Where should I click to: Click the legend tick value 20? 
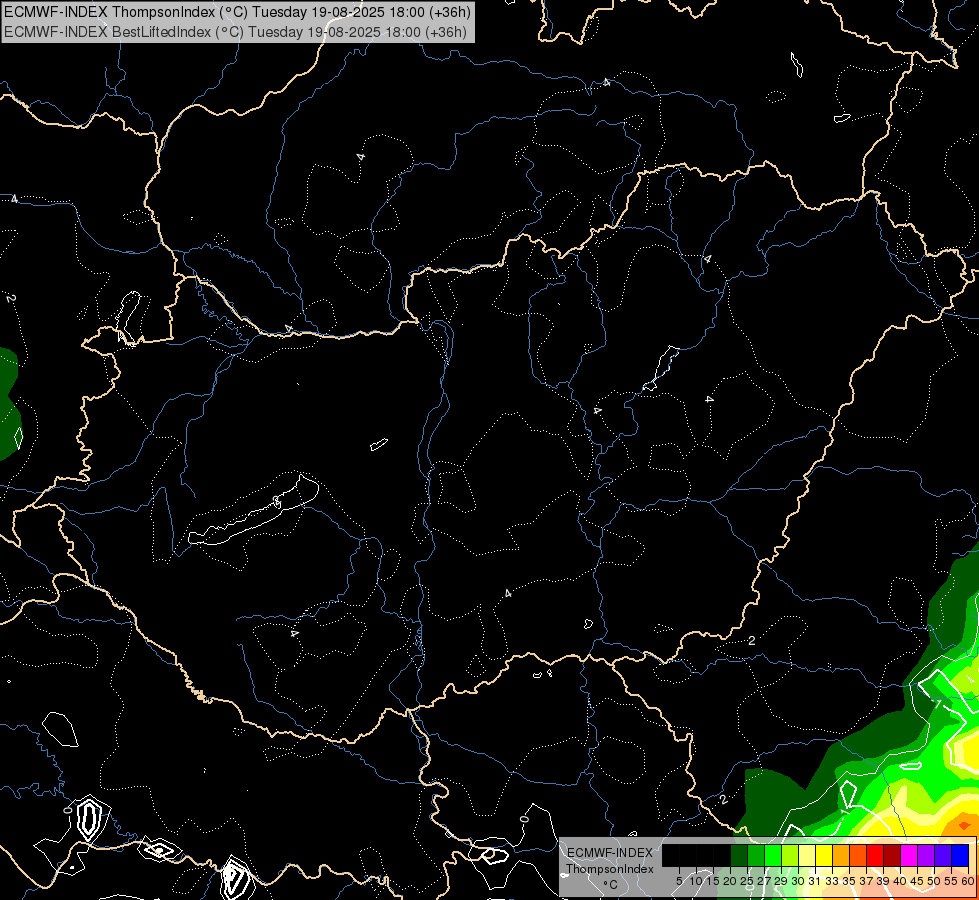pyautogui.click(x=730, y=881)
